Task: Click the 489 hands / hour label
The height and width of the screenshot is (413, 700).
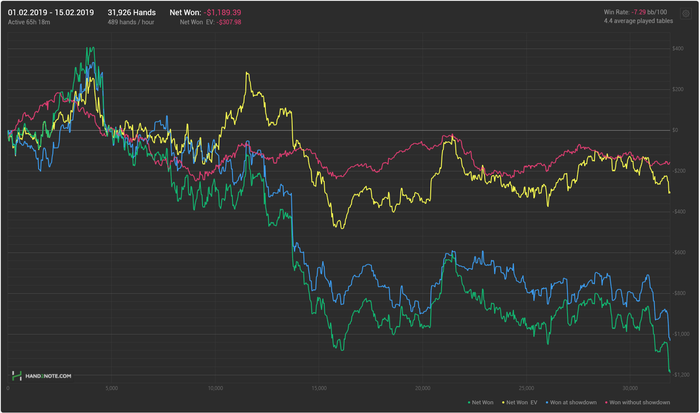Action: [x=131, y=22]
